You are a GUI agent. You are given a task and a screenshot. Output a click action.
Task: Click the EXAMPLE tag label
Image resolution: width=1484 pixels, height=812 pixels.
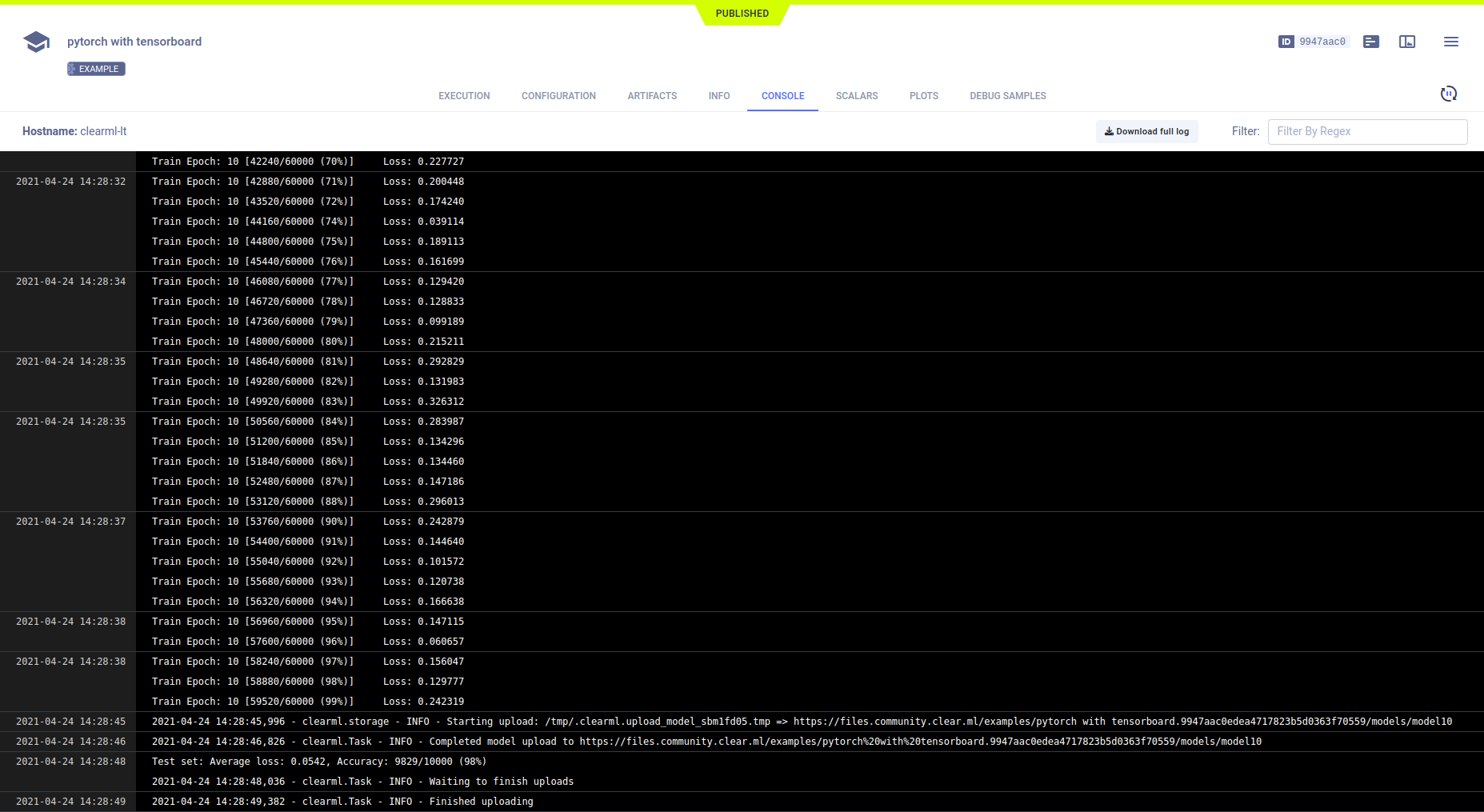tap(97, 69)
